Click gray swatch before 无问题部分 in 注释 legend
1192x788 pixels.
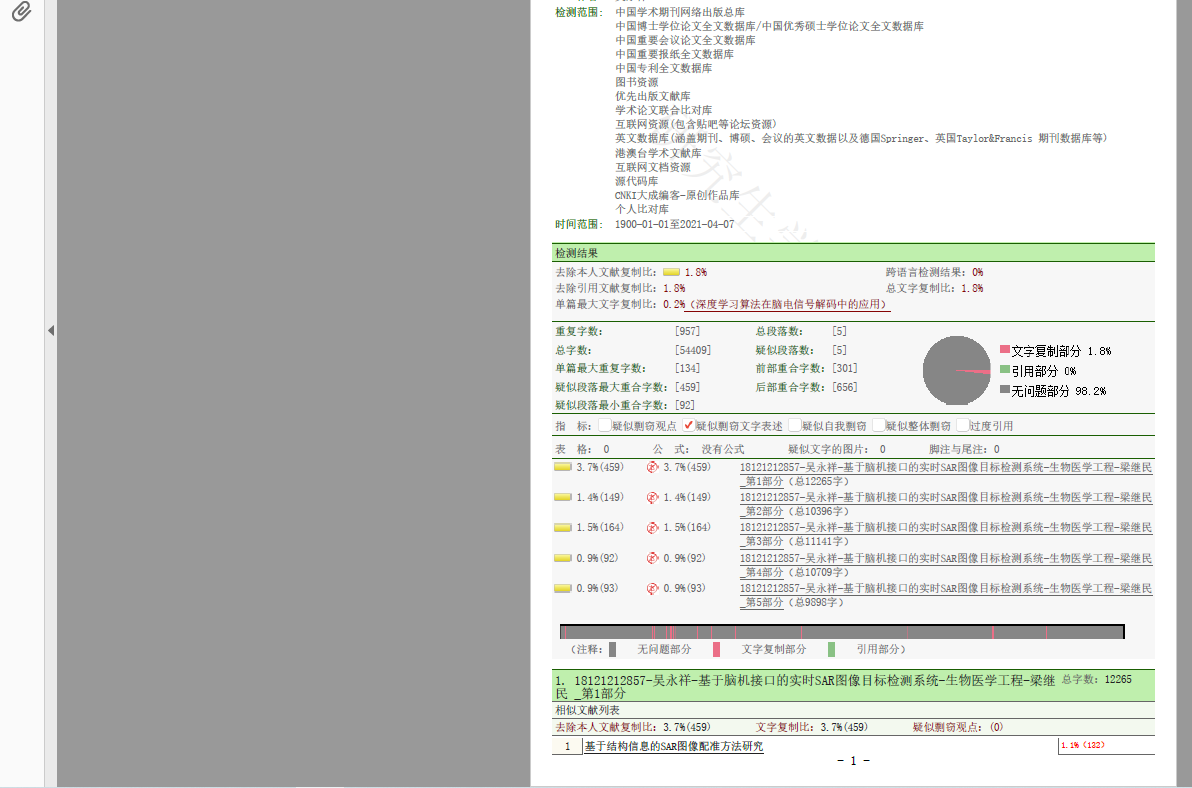(613, 649)
